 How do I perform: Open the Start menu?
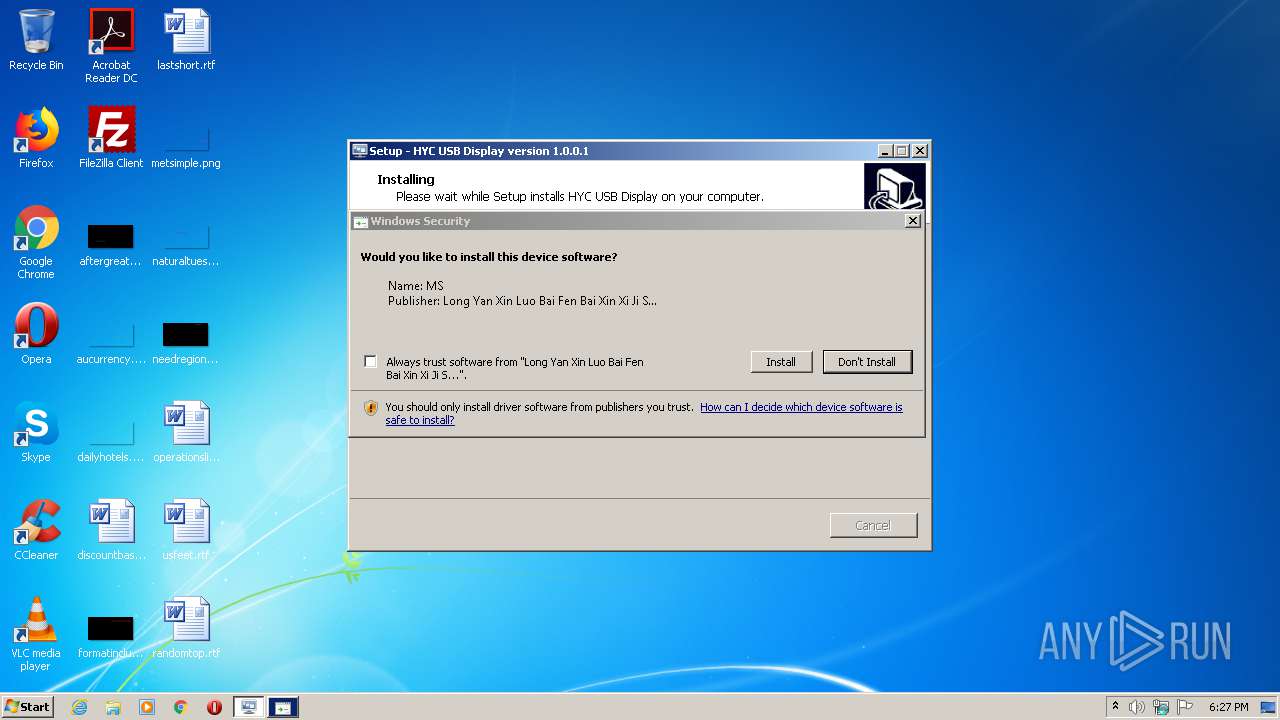[27, 707]
